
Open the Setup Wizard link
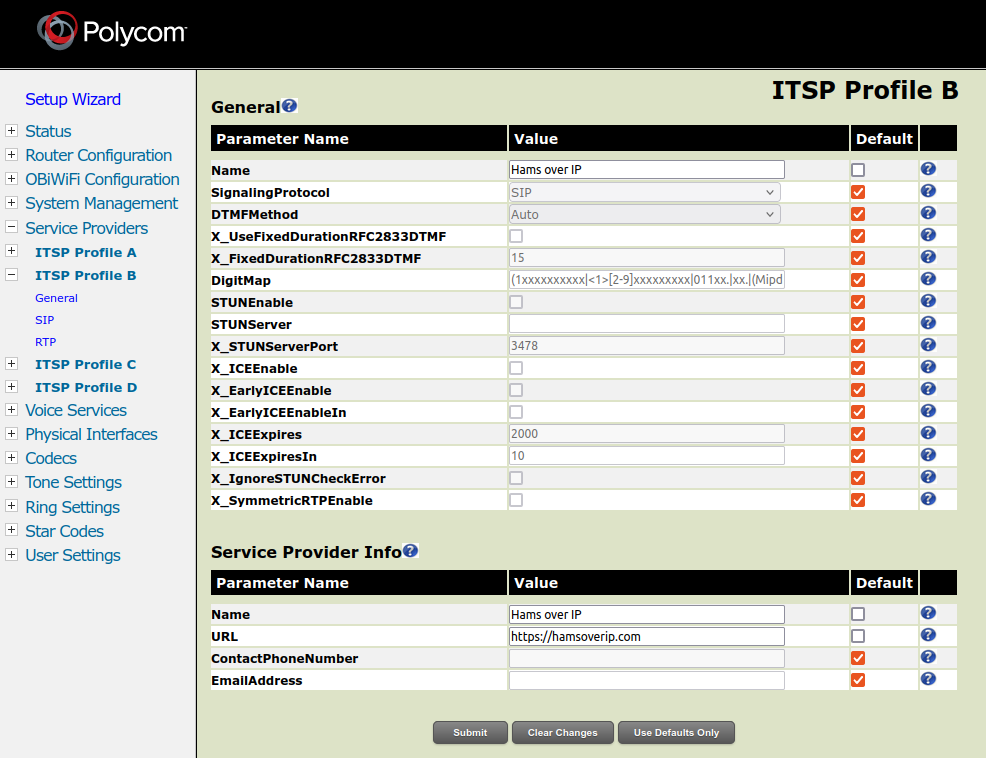pyautogui.click(x=73, y=99)
